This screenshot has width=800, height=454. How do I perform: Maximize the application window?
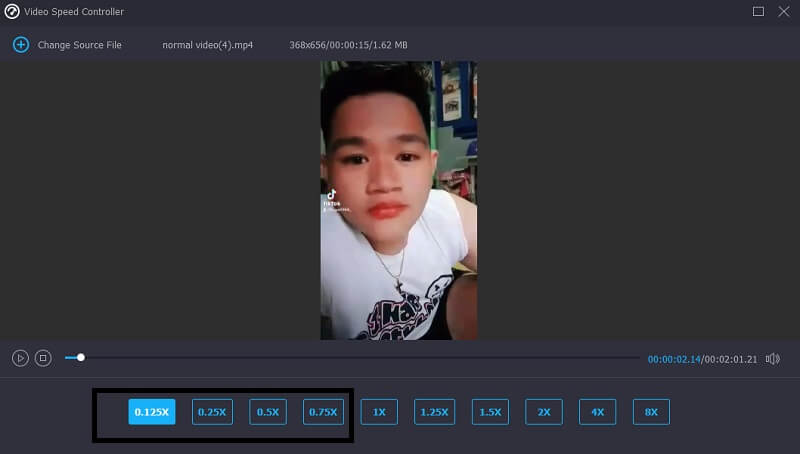[x=758, y=11]
